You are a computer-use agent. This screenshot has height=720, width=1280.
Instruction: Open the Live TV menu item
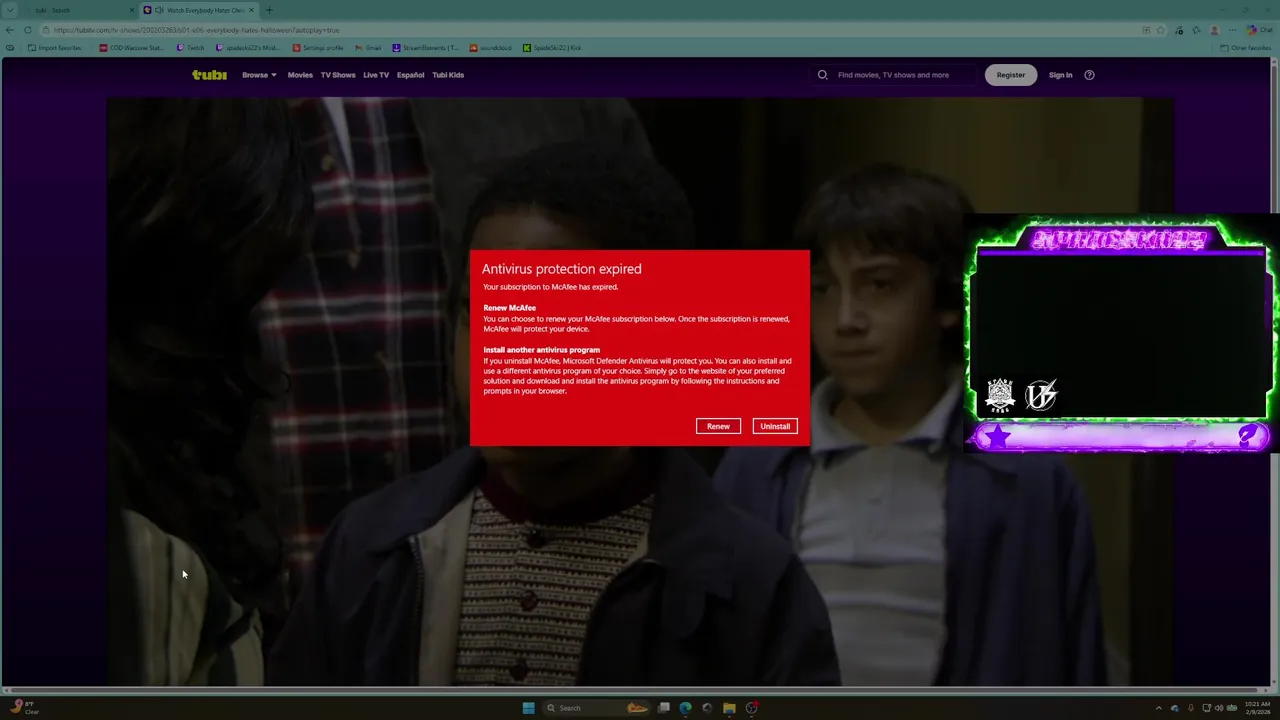(x=376, y=75)
